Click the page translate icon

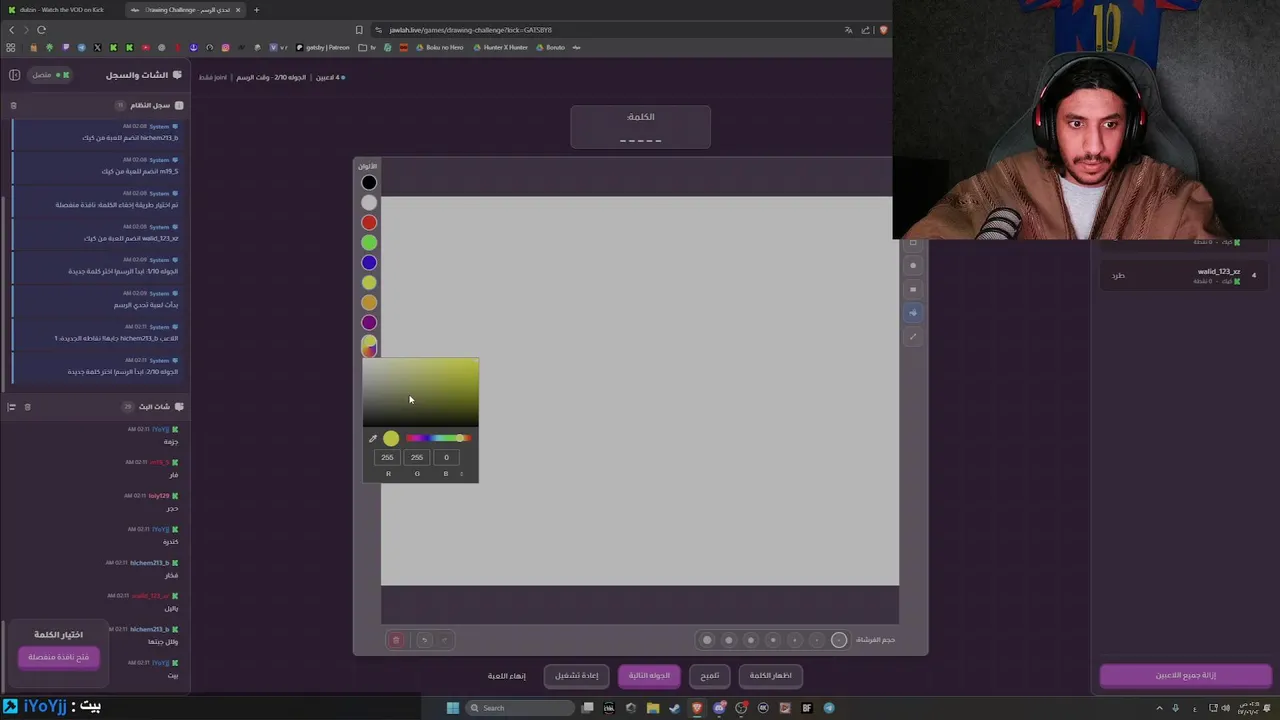click(x=848, y=30)
